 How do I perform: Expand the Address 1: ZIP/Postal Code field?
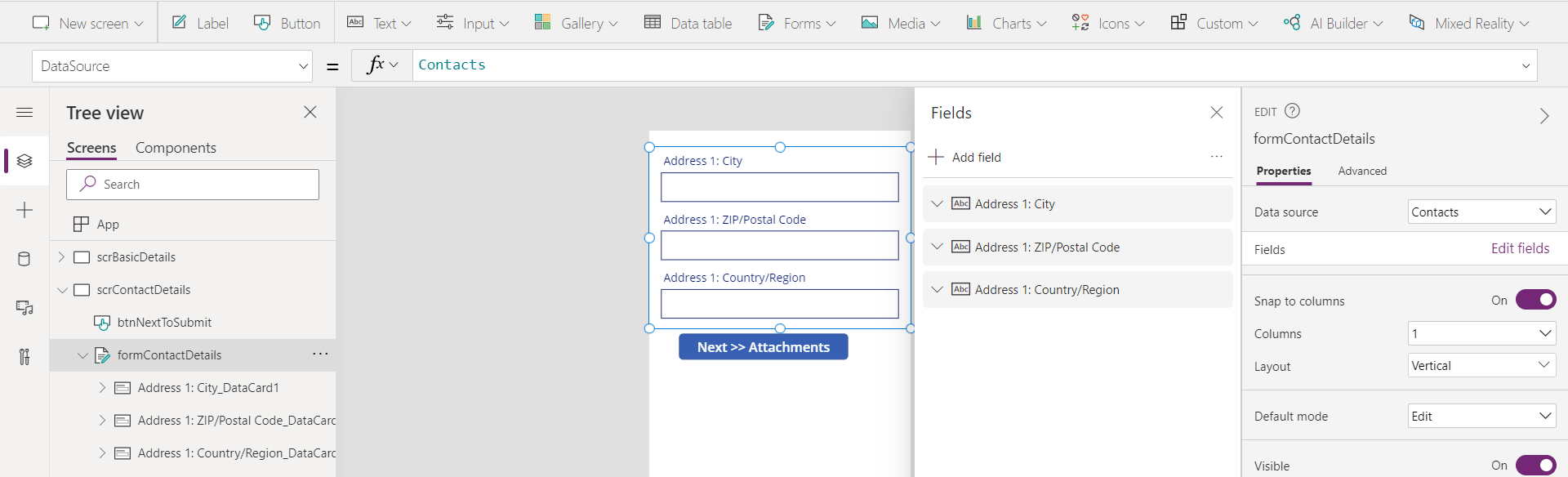[x=937, y=247]
